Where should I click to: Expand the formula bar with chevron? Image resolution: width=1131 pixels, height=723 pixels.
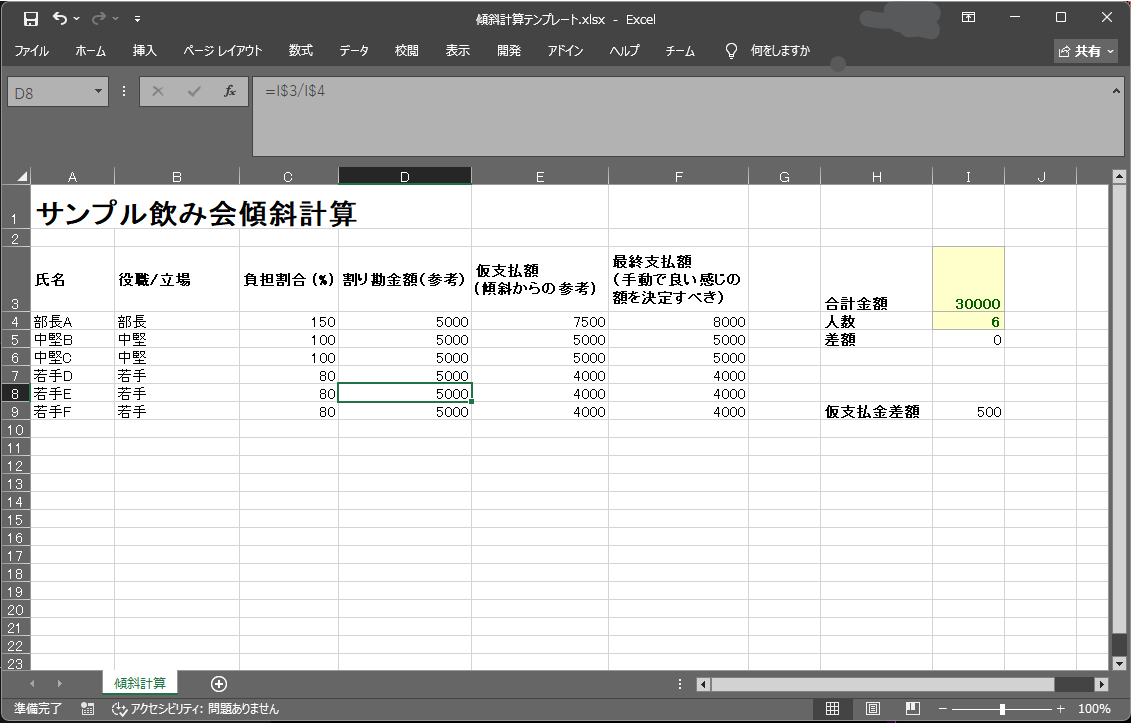[x=1117, y=91]
